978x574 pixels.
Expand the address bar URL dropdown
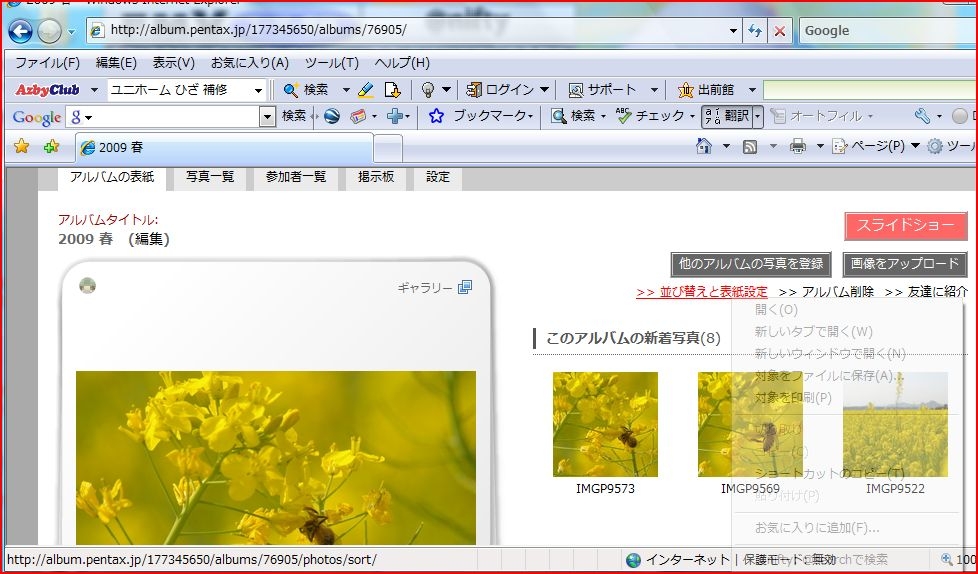pos(734,31)
